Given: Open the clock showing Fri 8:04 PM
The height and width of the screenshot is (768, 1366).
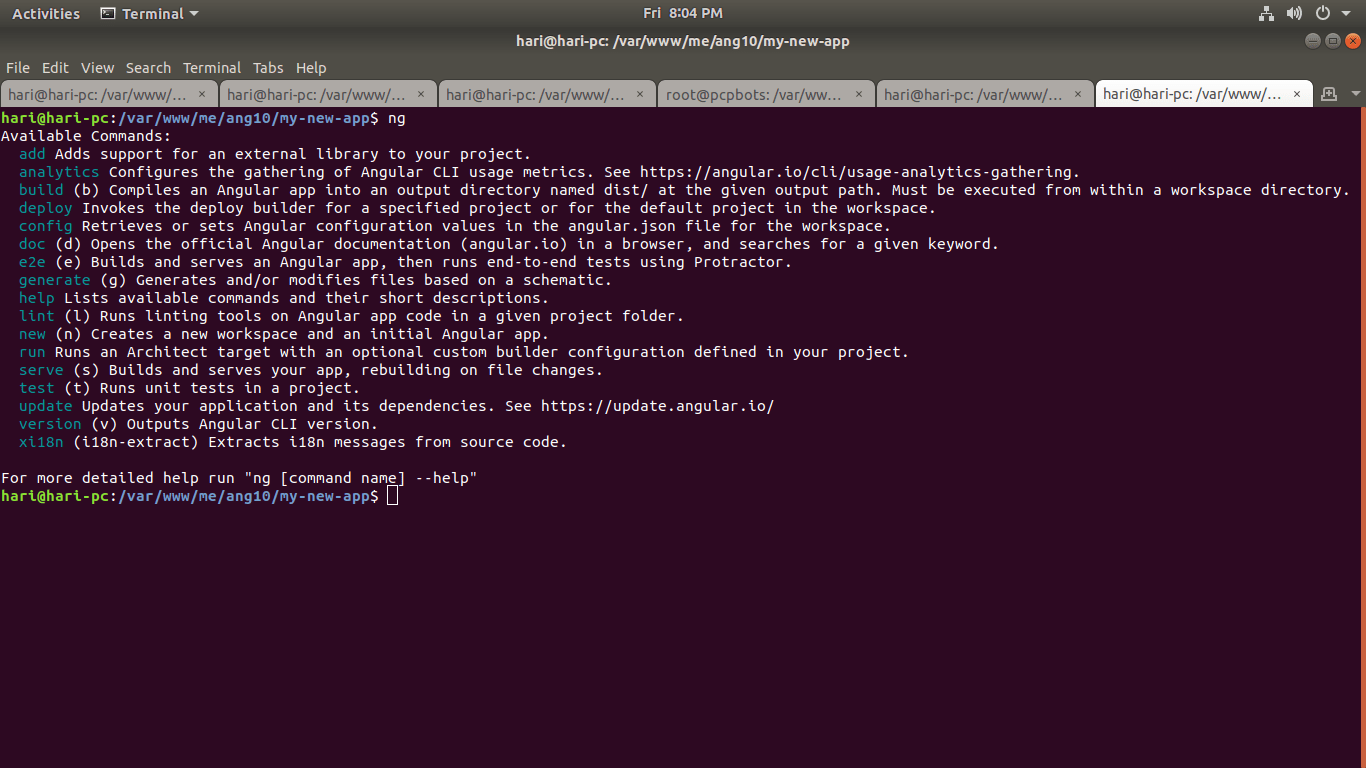Looking at the screenshot, I should point(683,14).
